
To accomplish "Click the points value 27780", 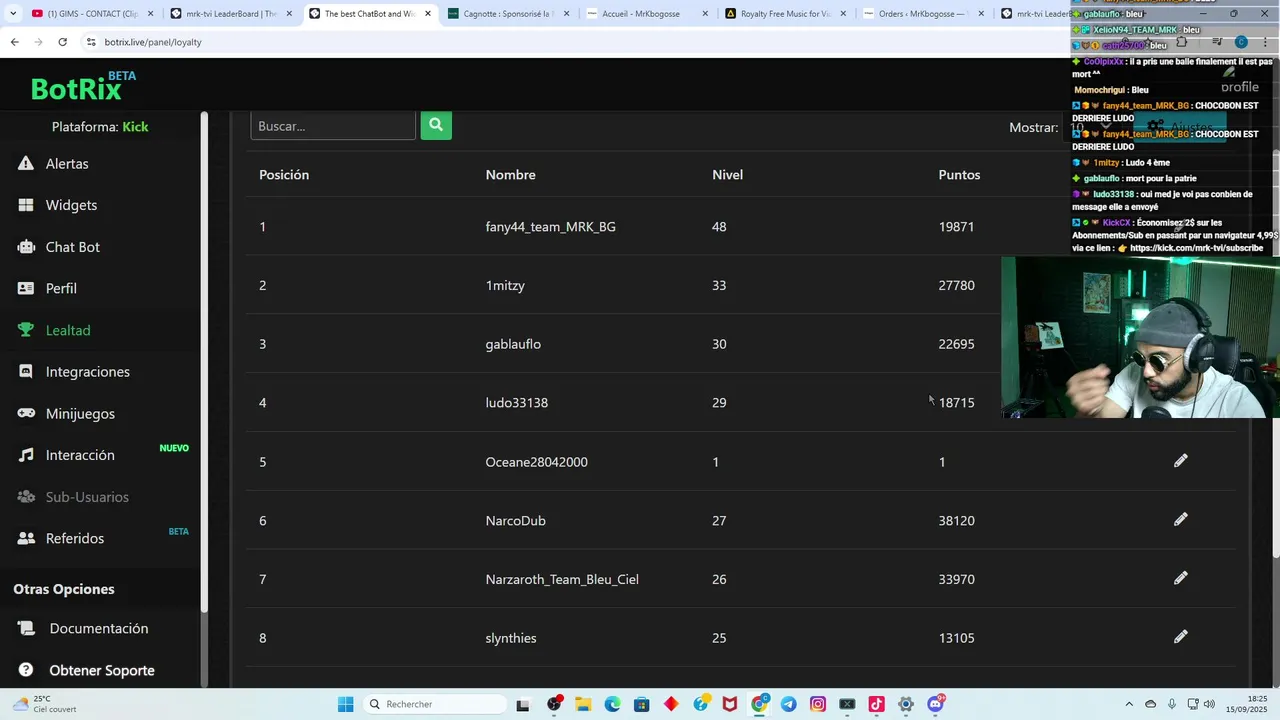I will click(x=957, y=286).
